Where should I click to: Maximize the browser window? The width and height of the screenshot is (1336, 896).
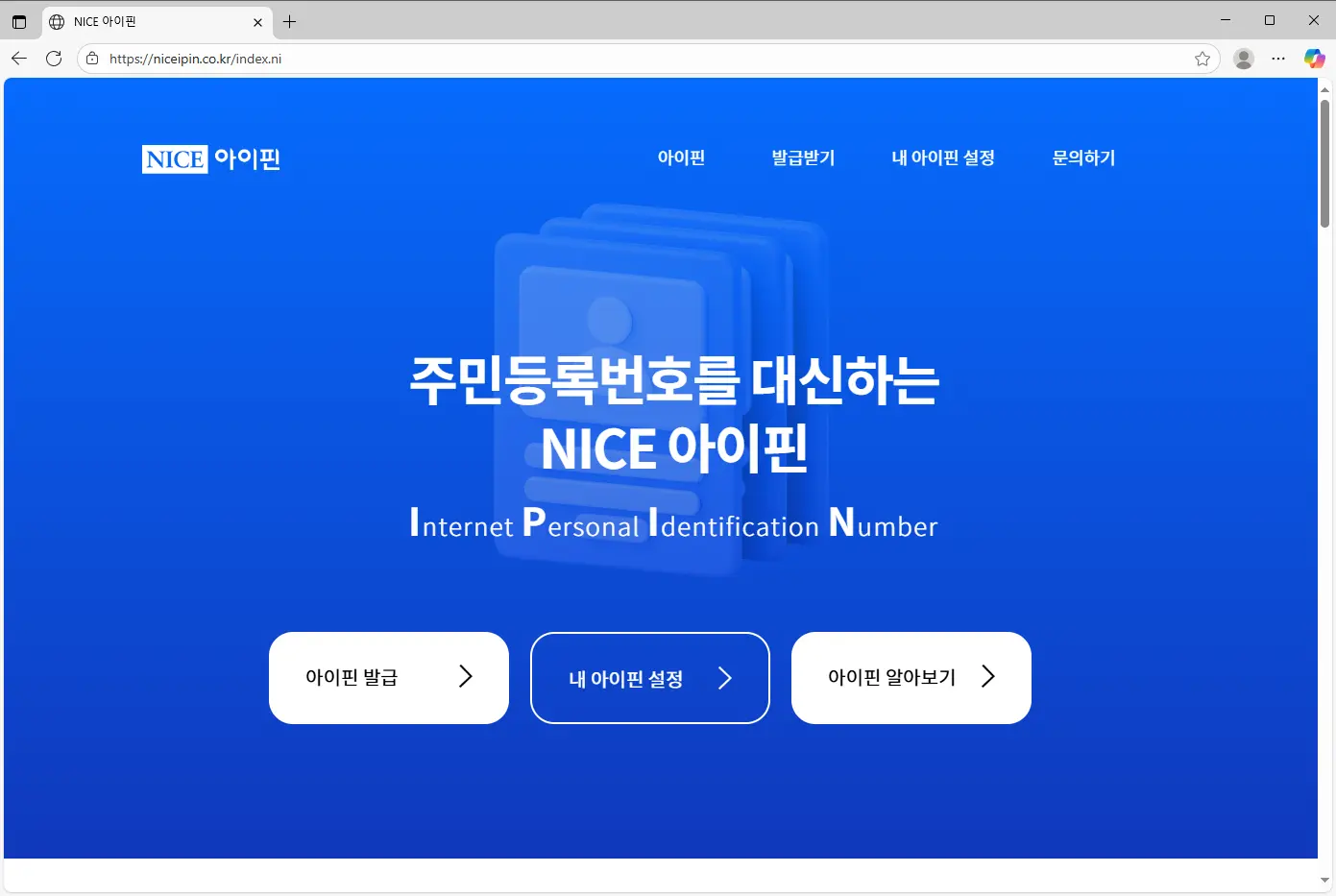pyautogui.click(x=1270, y=20)
